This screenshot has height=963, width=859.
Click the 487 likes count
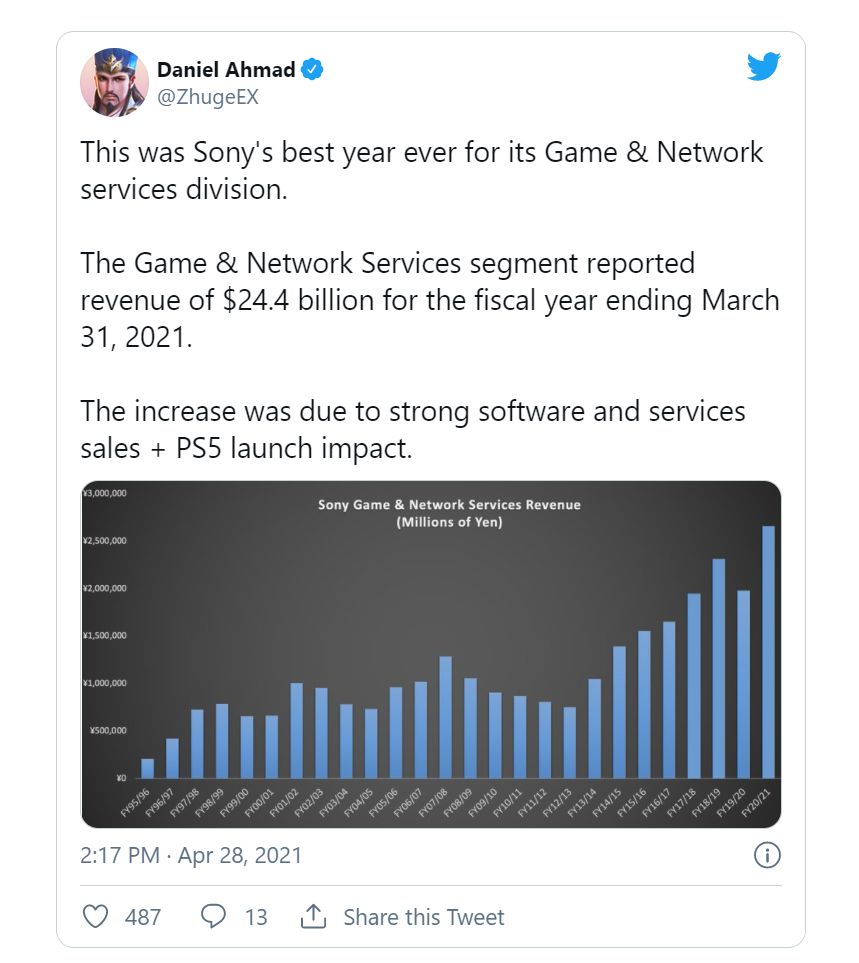142,917
